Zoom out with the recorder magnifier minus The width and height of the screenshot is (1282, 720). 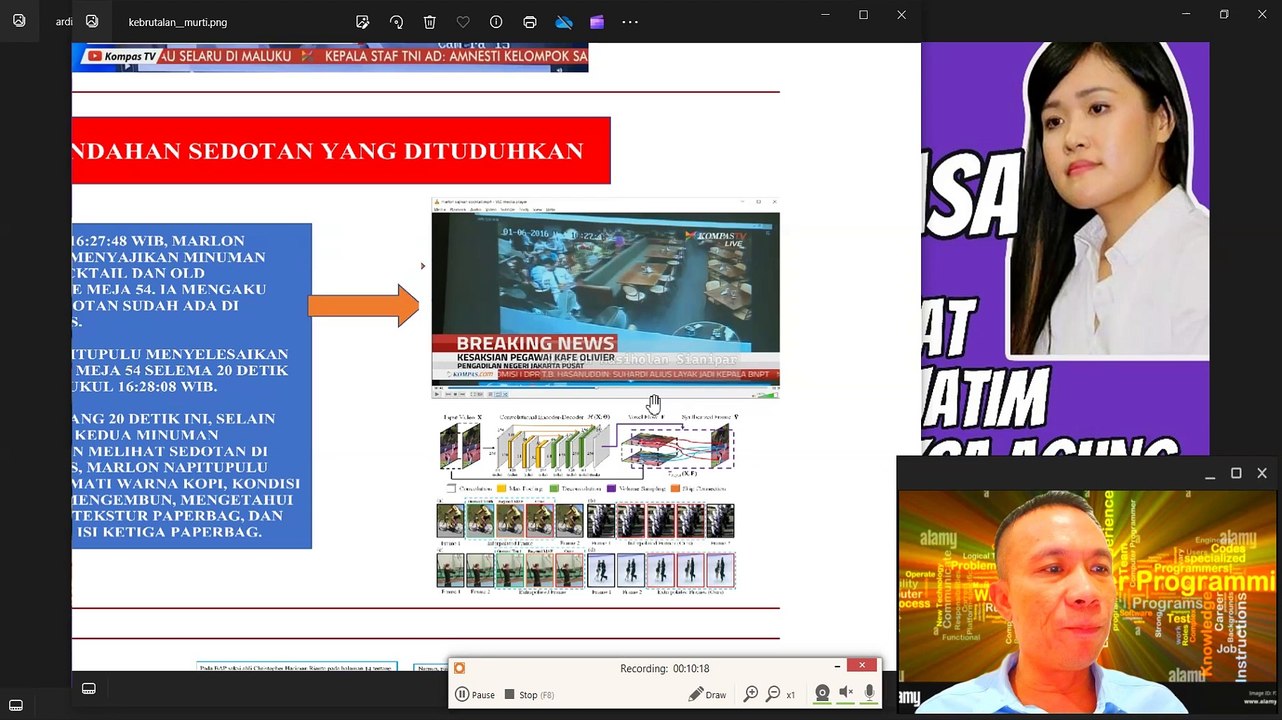773,694
